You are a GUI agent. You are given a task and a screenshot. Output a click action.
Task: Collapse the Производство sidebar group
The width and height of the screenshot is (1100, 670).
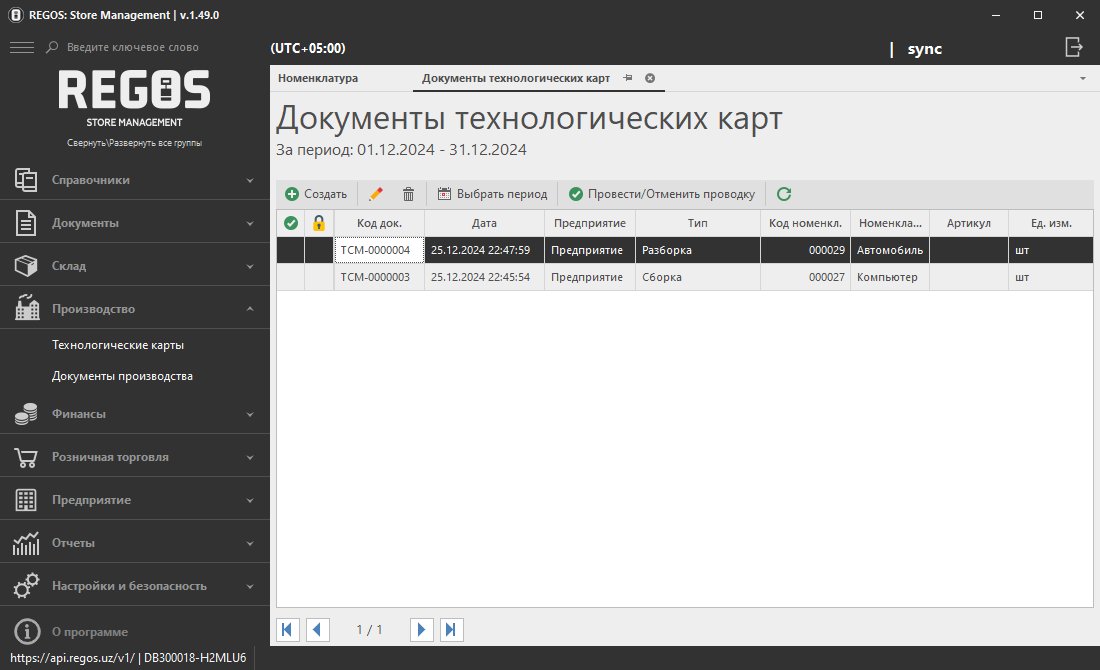135,309
